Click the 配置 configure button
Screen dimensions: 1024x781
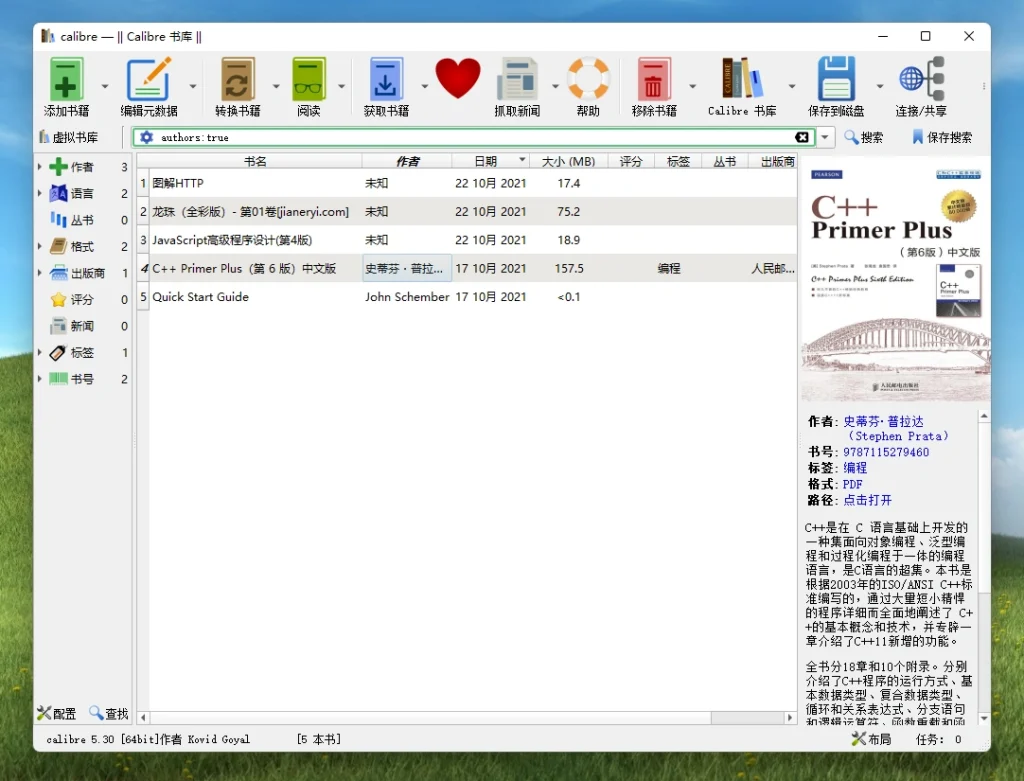click(x=56, y=713)
